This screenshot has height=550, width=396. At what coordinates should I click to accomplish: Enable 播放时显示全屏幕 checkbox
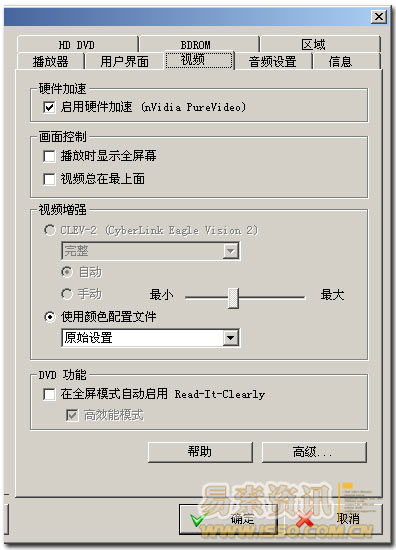coord(49,156)
